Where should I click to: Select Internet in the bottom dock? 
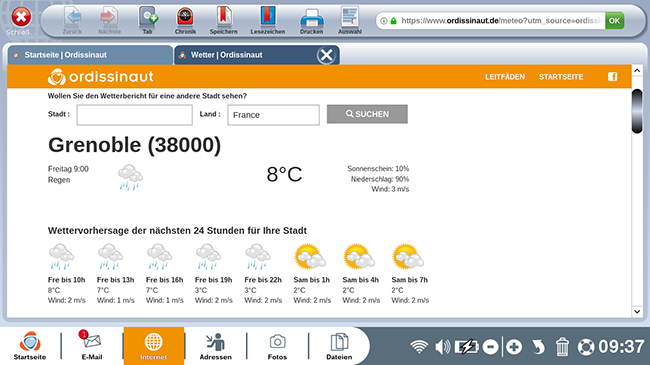(x=153, y=346)
